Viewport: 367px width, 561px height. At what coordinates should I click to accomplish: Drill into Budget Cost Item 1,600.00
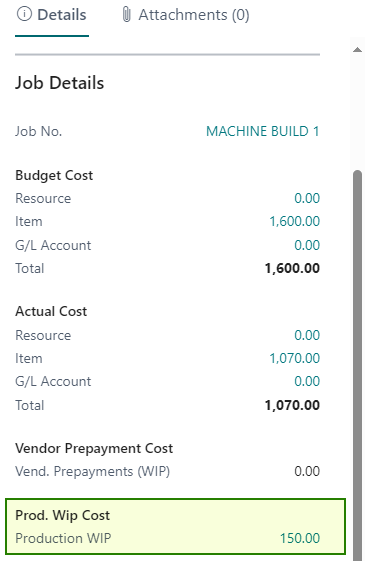pos(295,221)
